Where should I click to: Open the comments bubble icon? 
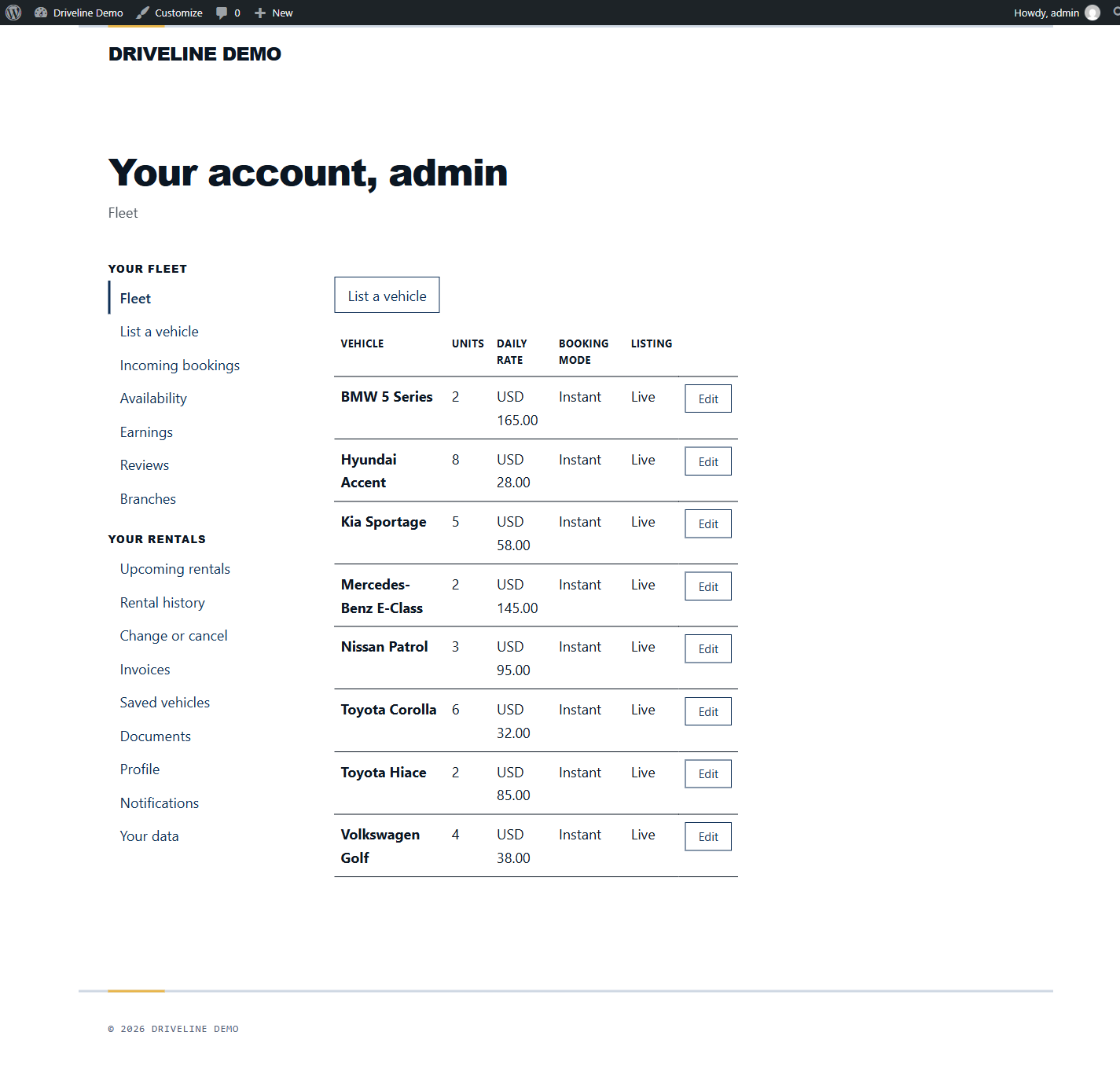222,13
